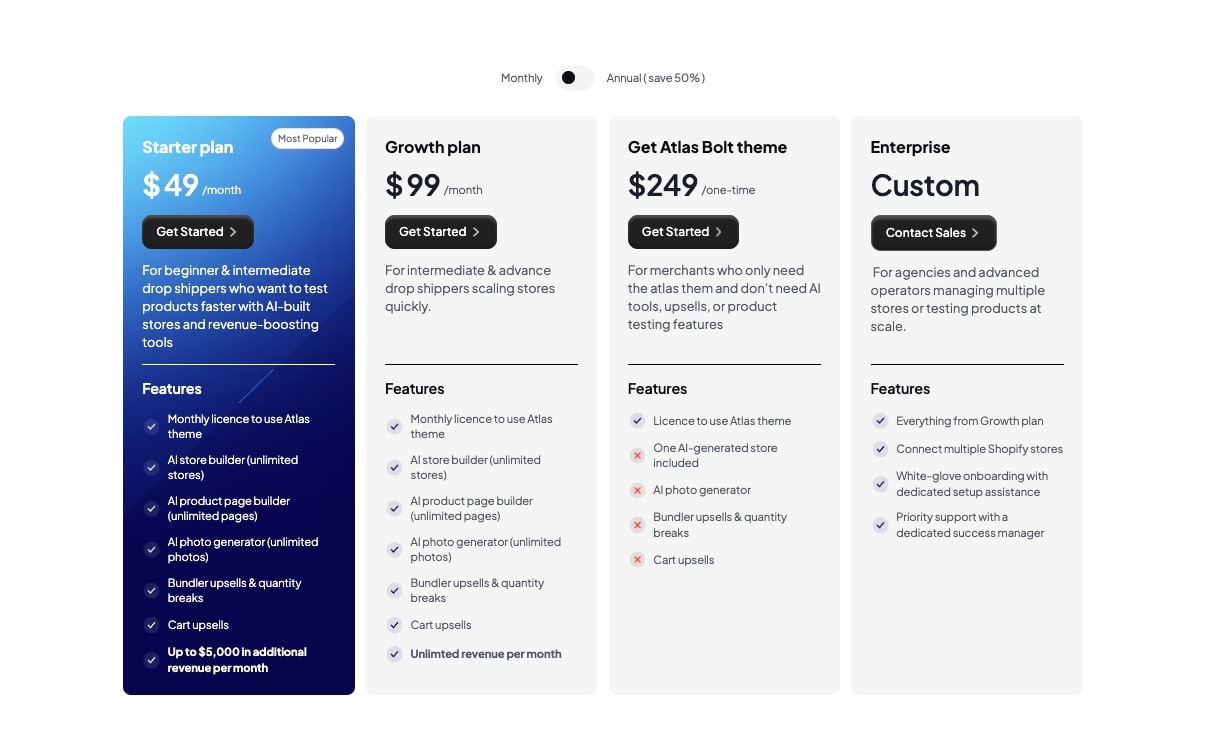
Task: Click the Most Popular badge on Starter plan
Action: (x=307, y=138)
